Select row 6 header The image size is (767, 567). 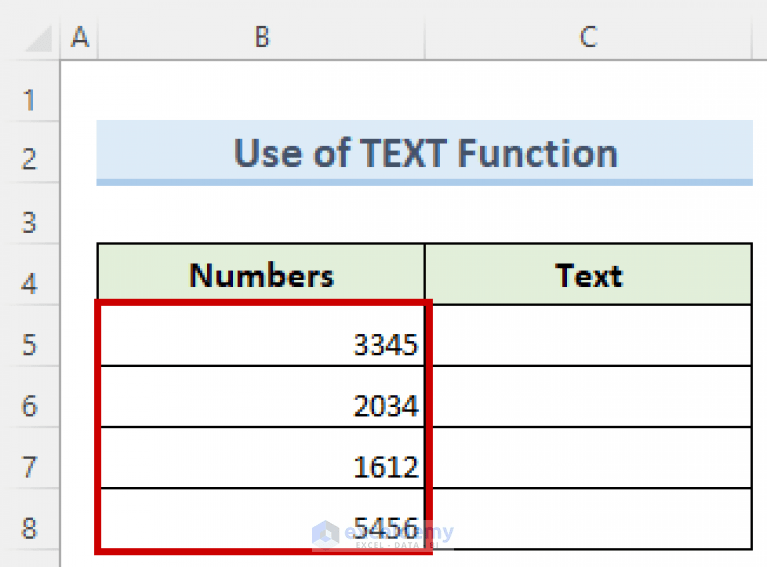point(29,397)
